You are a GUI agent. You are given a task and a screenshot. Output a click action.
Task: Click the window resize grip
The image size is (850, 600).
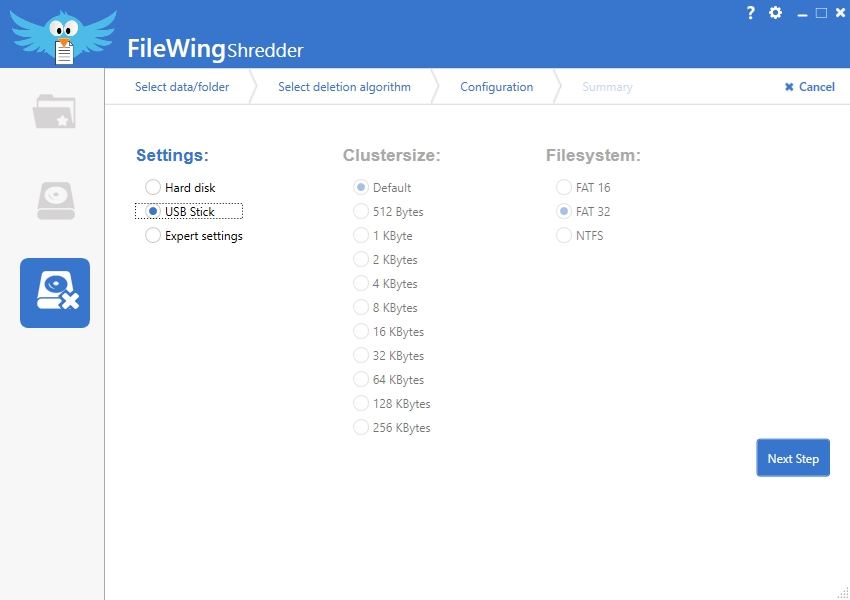click(843, 593)
